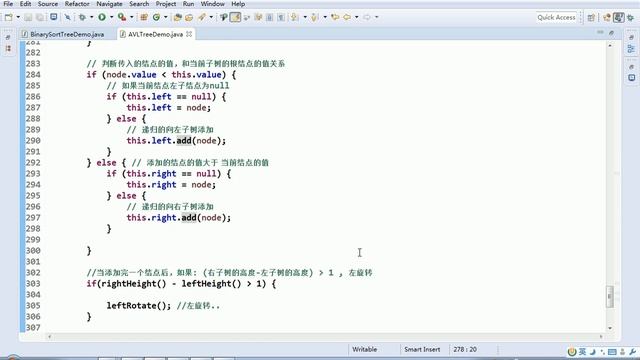This screenshot has height=360, width=640.
Task: Open the Outline view in right sidebar
Action: 631,49
